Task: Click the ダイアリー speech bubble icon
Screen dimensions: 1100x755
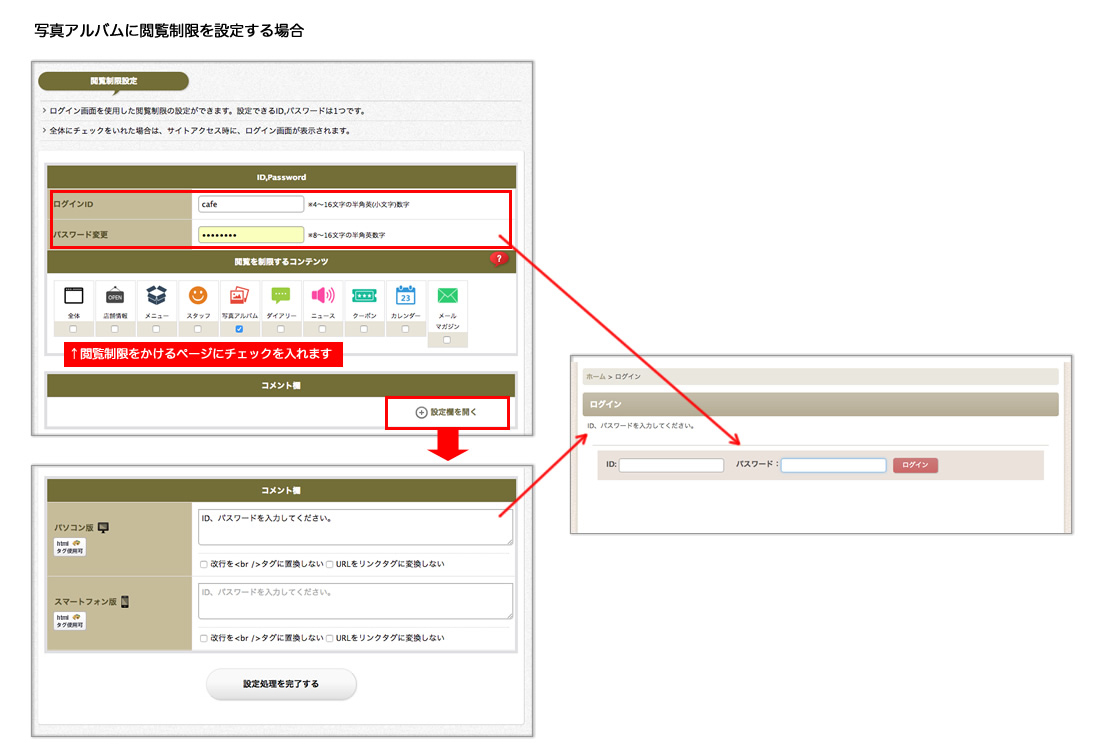Action: click(x=281, y=295)
